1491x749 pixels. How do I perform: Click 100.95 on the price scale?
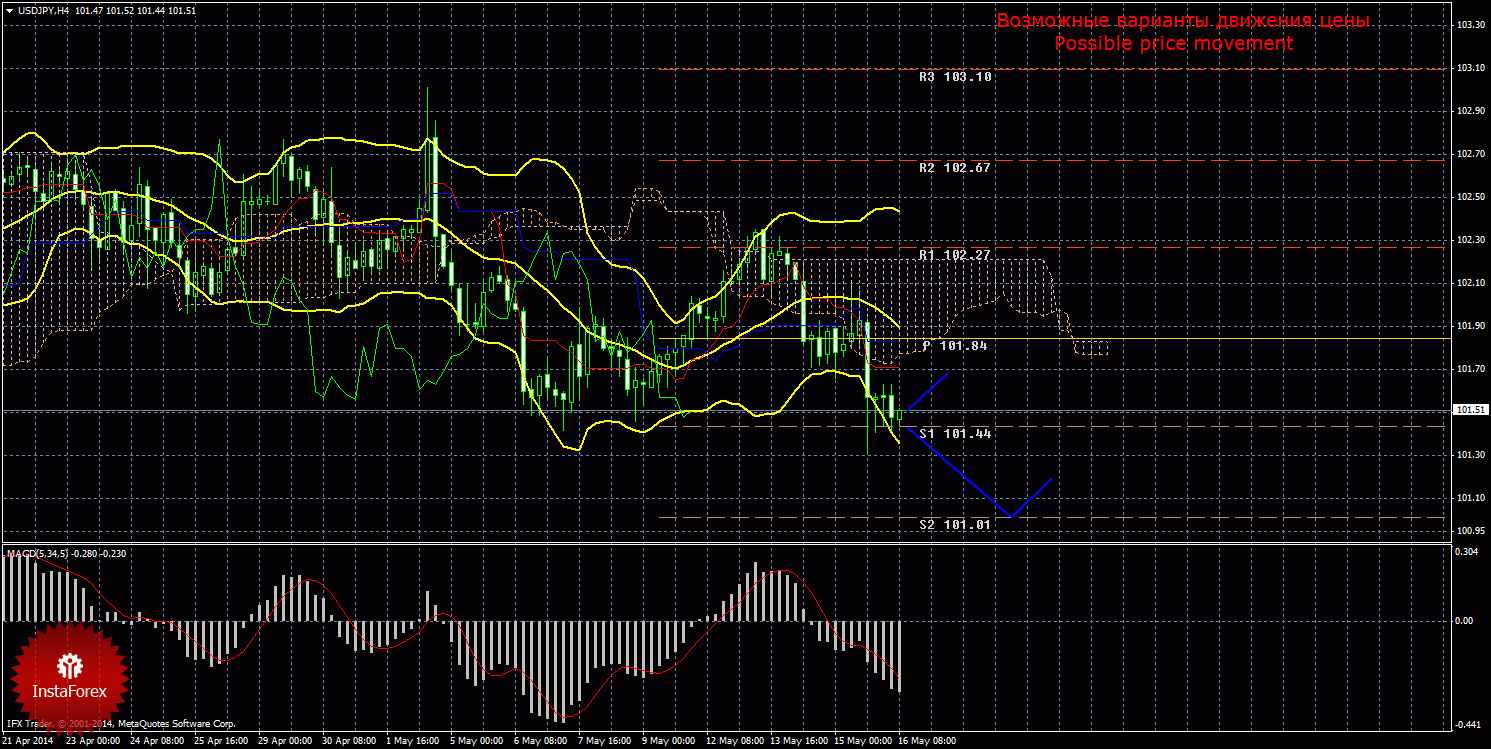click(1470, 531)
